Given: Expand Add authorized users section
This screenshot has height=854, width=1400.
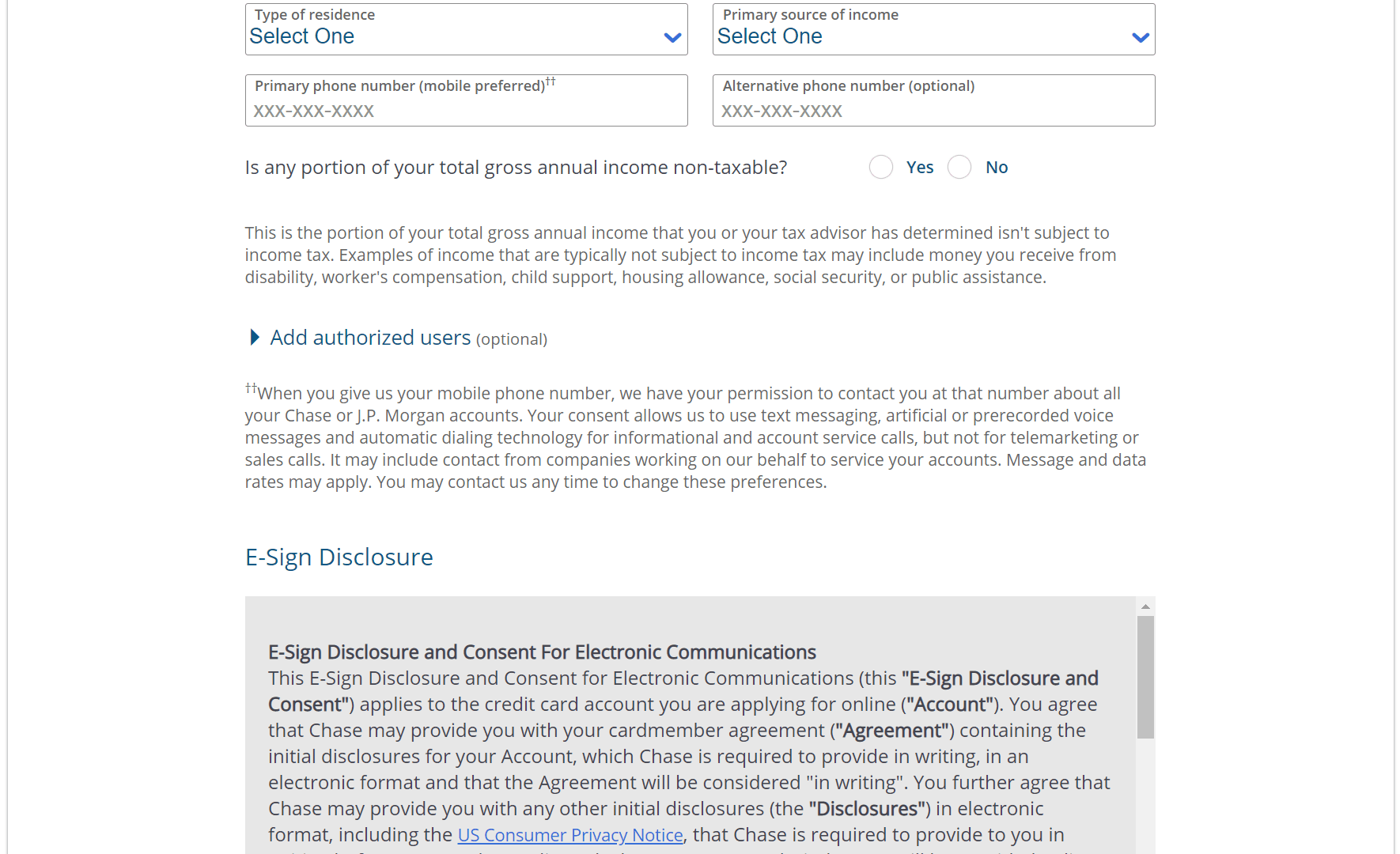Looking at the screenshot, I should click(370, 338).
